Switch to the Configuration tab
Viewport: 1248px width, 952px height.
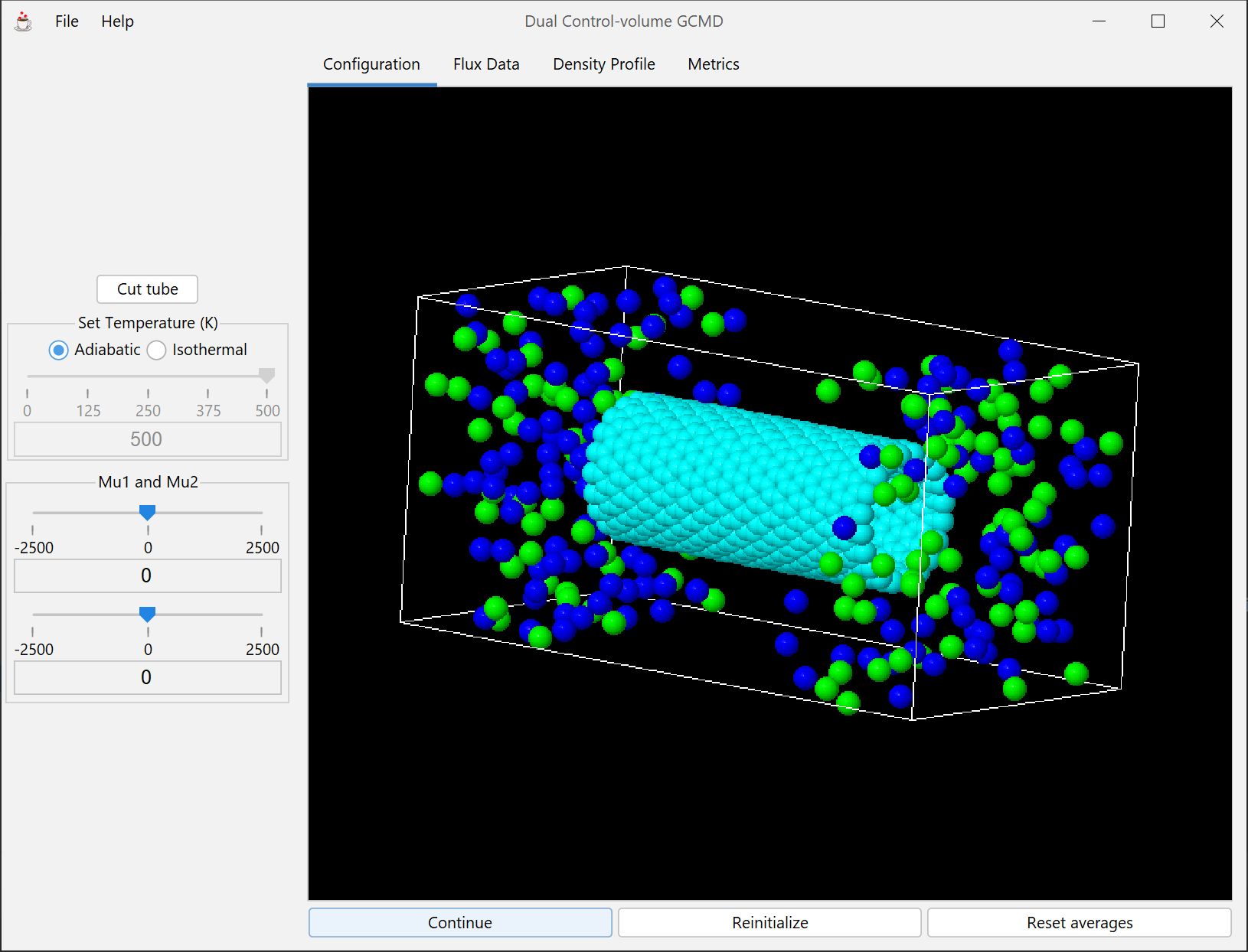point(371,64)
